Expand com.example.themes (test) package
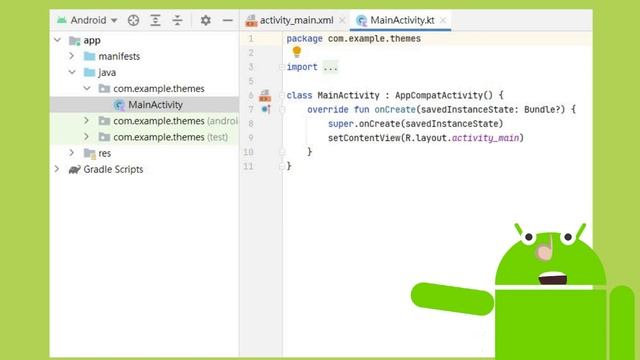Viewport: 640px width, 360px height. click(87, 137)
